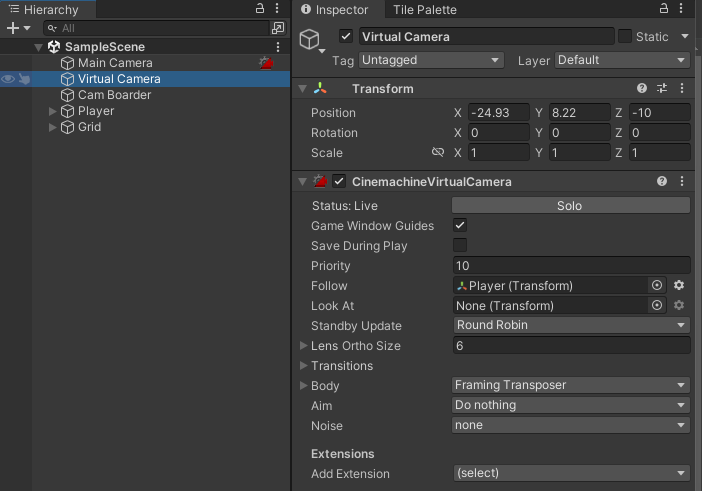Click the Follow field Player (Transform)
The image size is (702, 491).
(551, 286)
